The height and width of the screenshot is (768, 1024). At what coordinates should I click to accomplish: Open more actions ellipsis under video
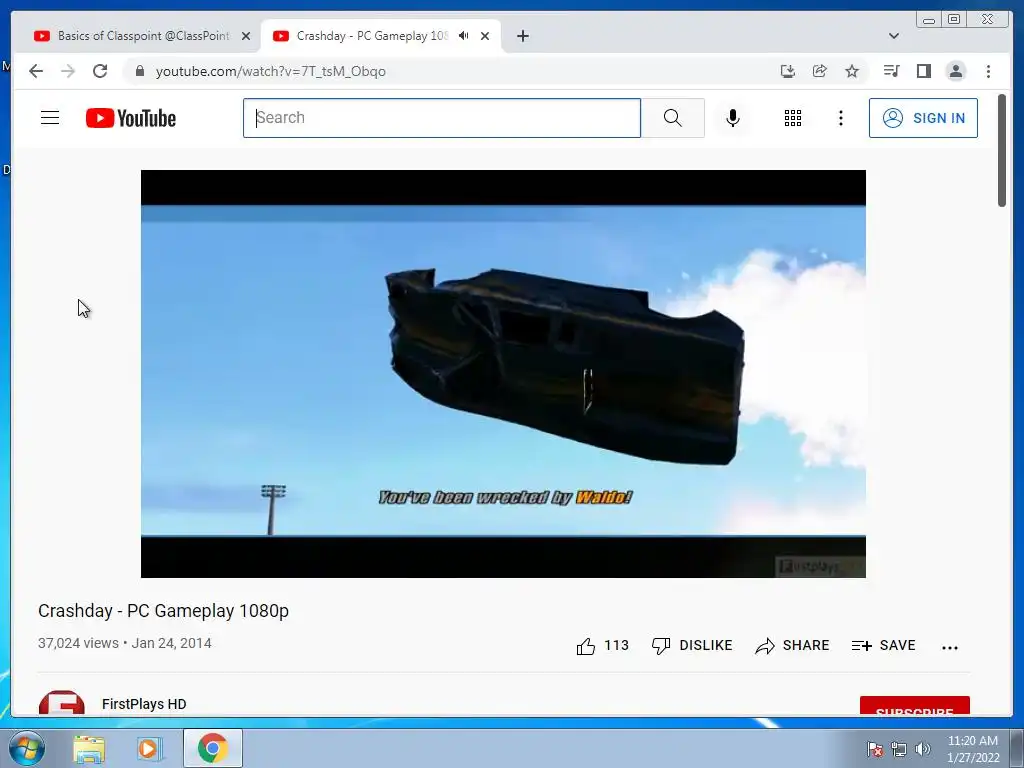click(x=950, y=647)
